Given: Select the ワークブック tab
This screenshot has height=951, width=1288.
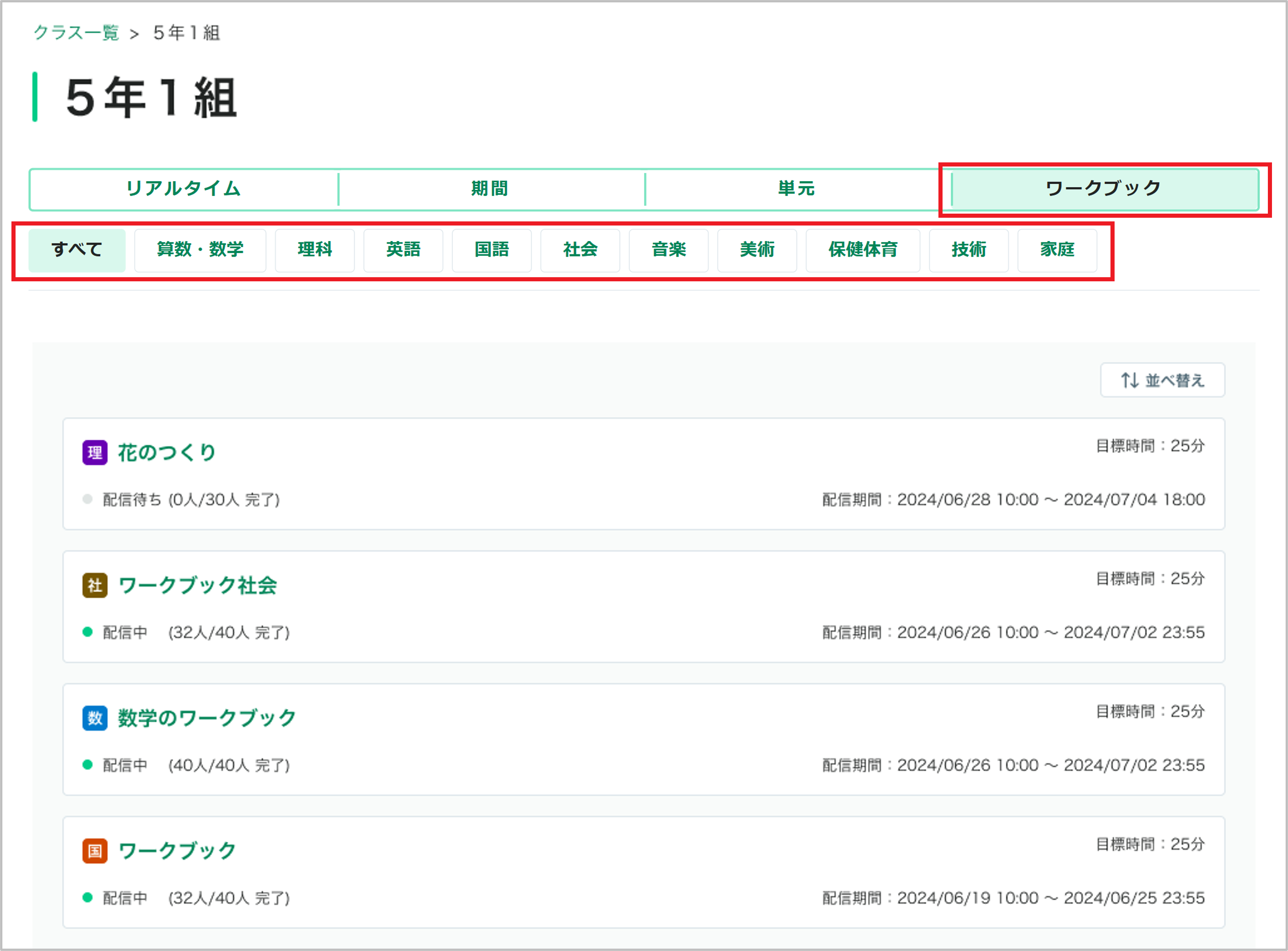Looking at the screenshot, I should (1105, 189).
